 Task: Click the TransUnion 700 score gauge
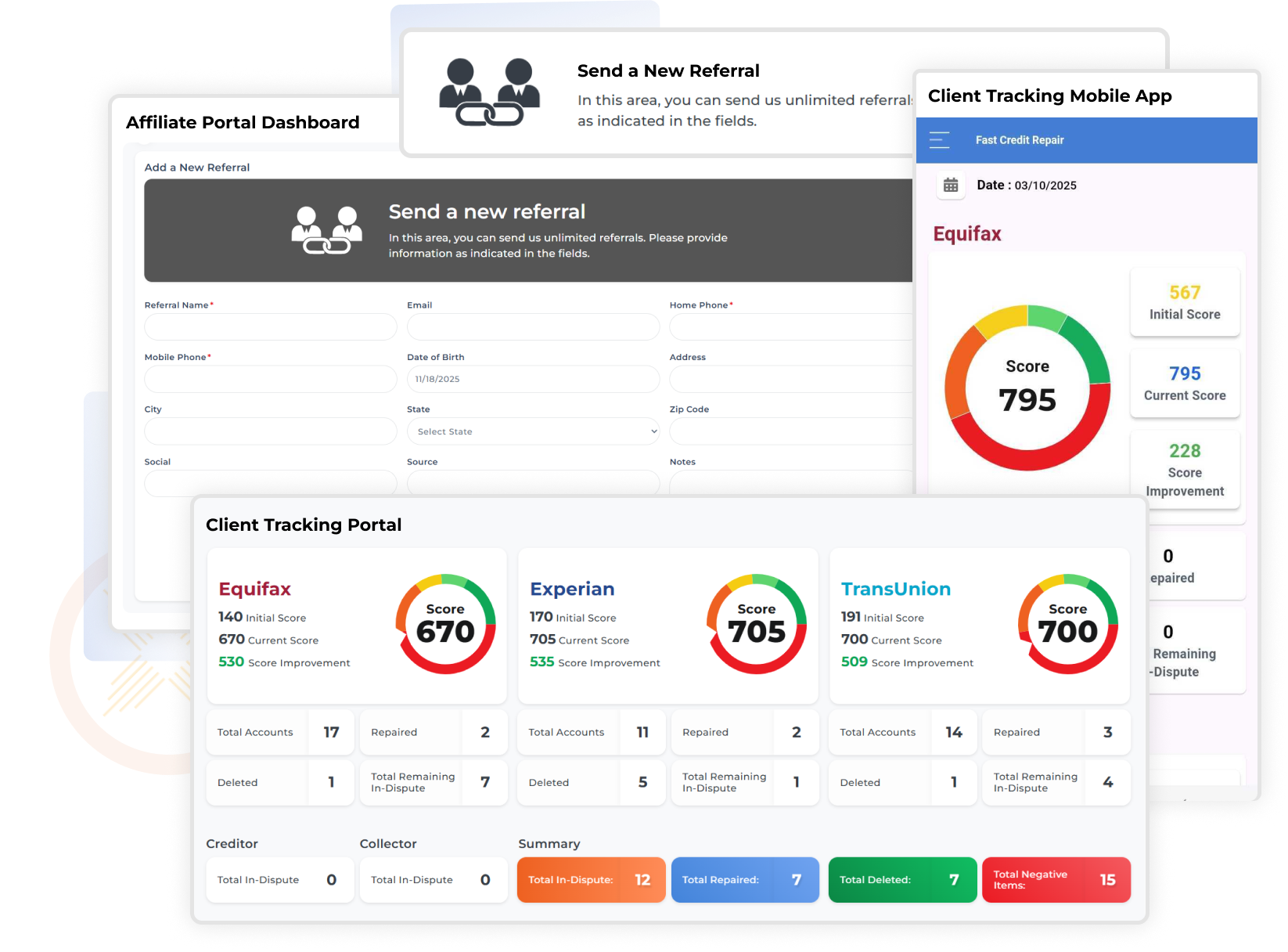1067,624
